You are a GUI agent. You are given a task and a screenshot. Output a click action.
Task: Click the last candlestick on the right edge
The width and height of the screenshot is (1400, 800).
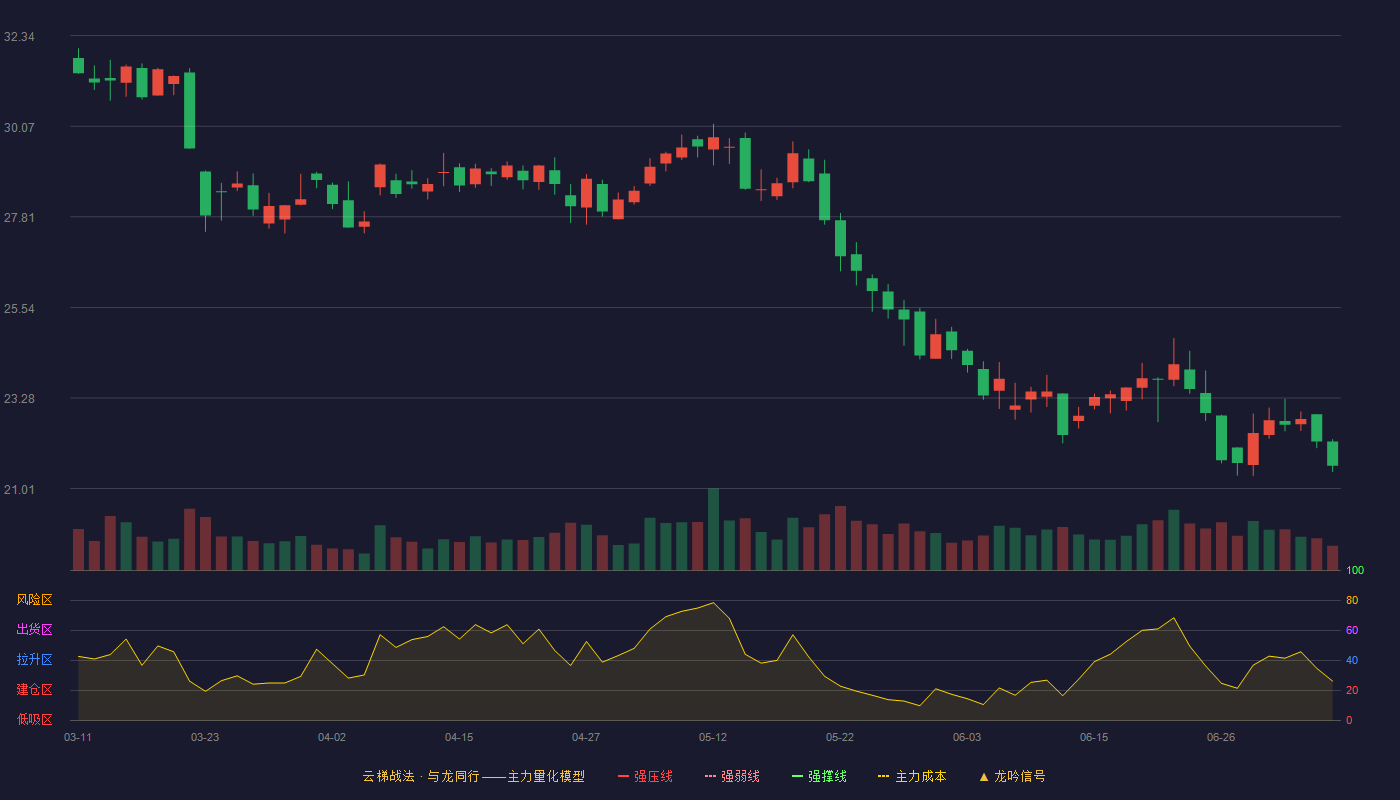[1332, 454]
